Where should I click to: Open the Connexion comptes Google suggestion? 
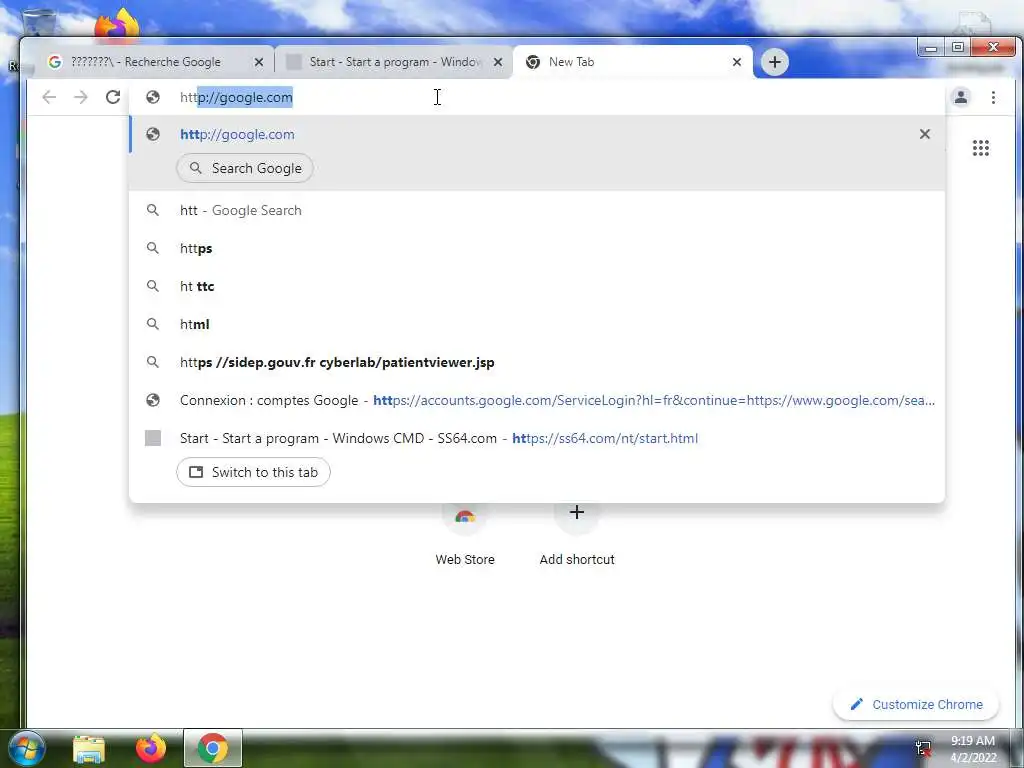537,400
